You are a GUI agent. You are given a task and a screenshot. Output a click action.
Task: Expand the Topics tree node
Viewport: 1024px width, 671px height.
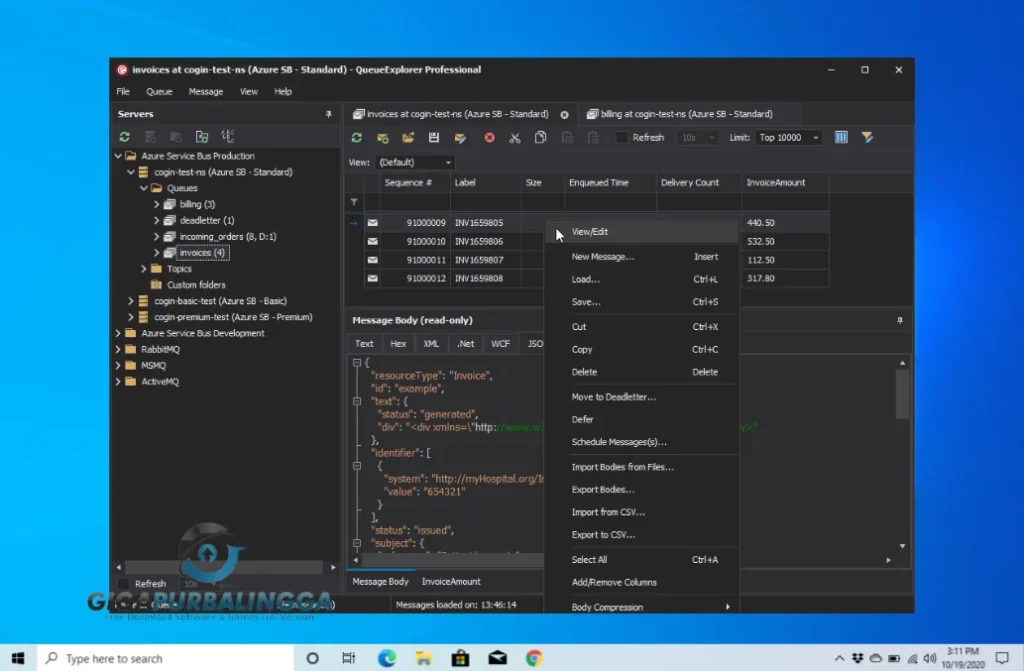click(144, 269)
